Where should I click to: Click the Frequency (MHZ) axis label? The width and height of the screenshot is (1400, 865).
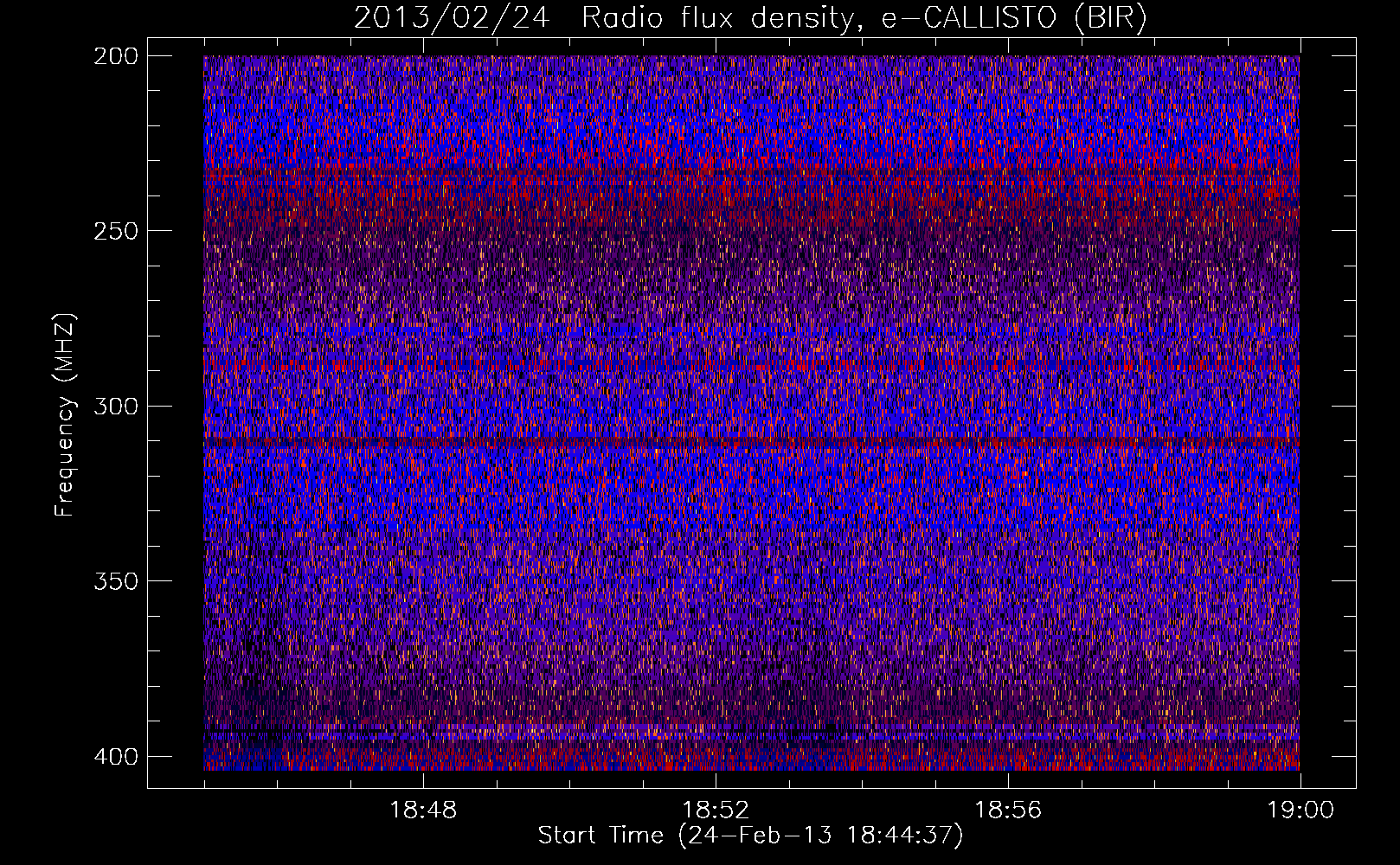click(x=65, y=415)
